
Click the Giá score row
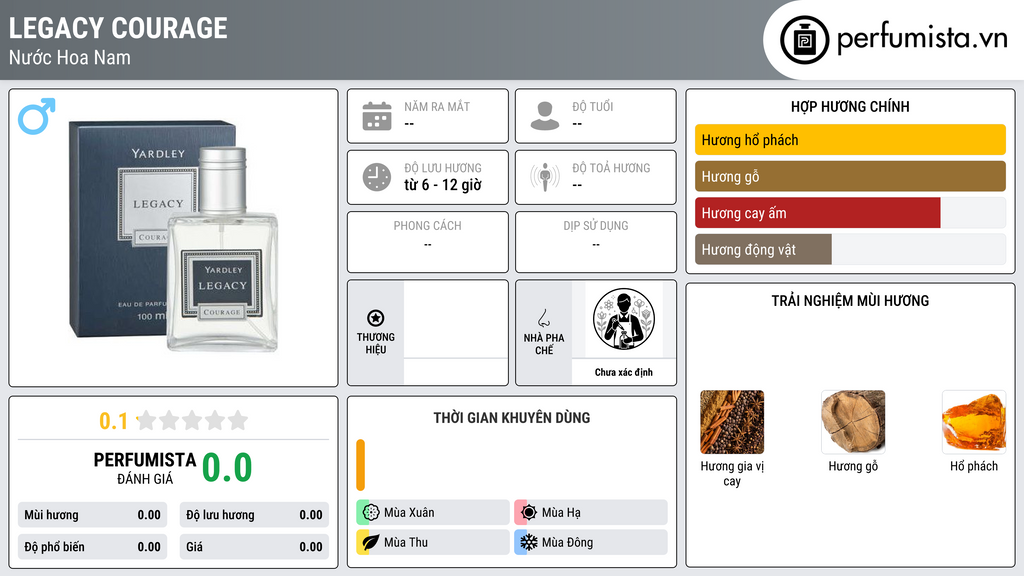(254, 547)
